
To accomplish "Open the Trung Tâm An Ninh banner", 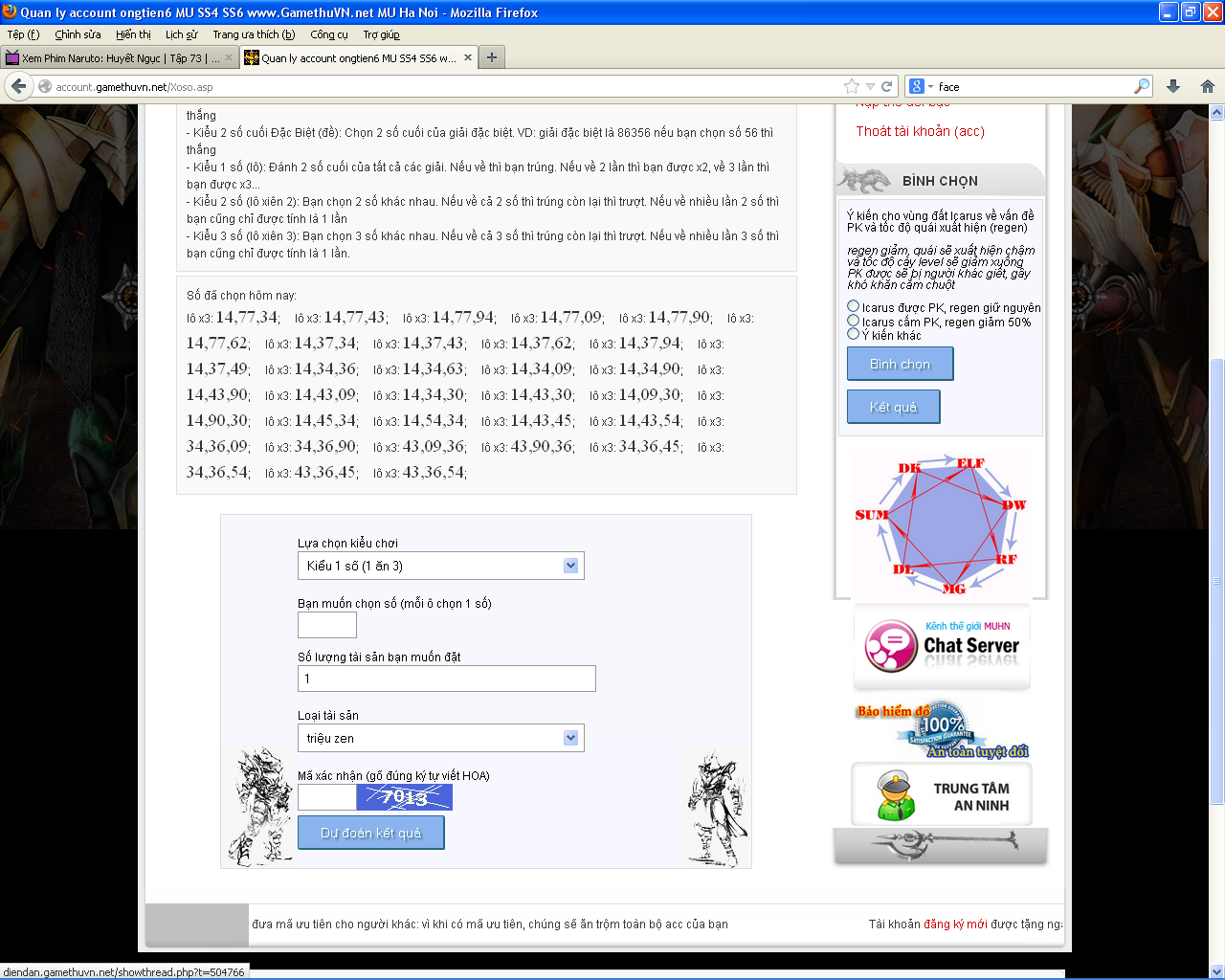I will coord(942,794).
